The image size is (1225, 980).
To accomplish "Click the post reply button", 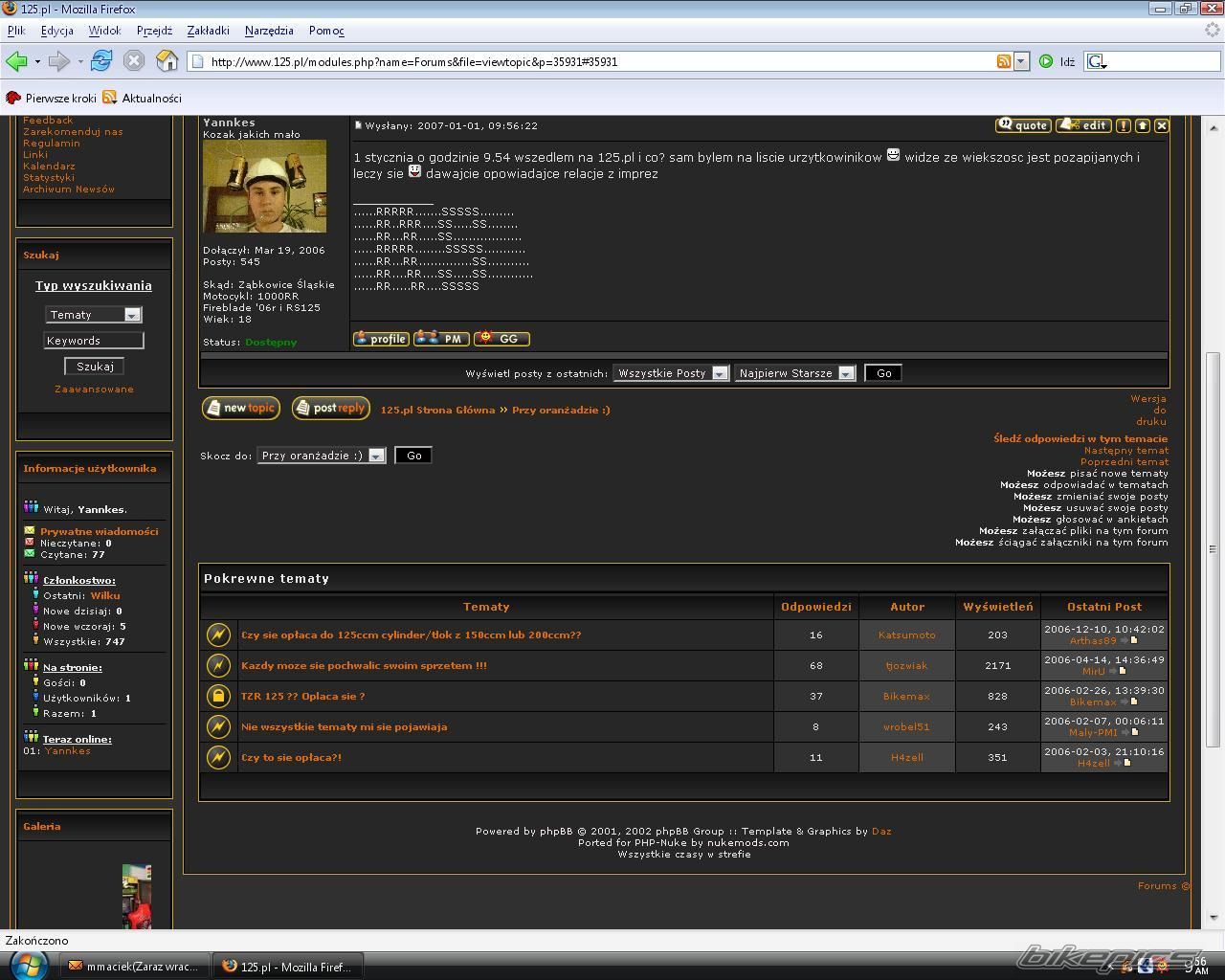I will (331, 408).
